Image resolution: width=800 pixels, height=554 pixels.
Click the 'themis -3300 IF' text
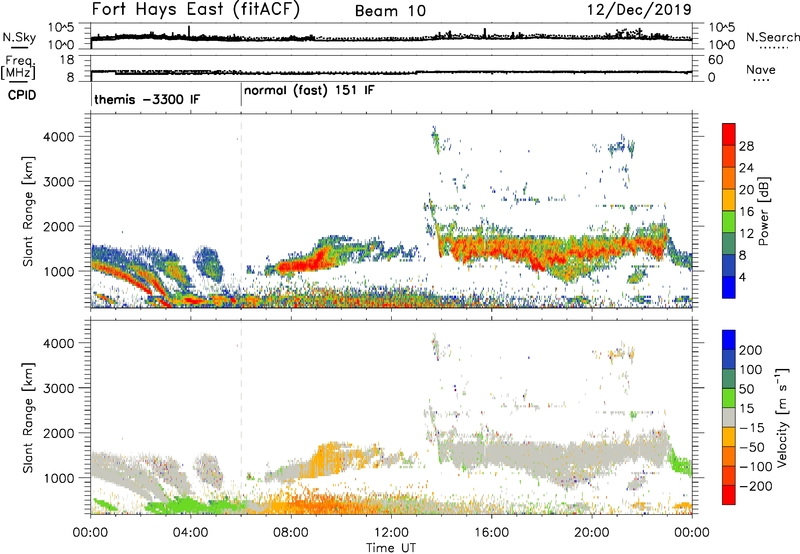147,99
